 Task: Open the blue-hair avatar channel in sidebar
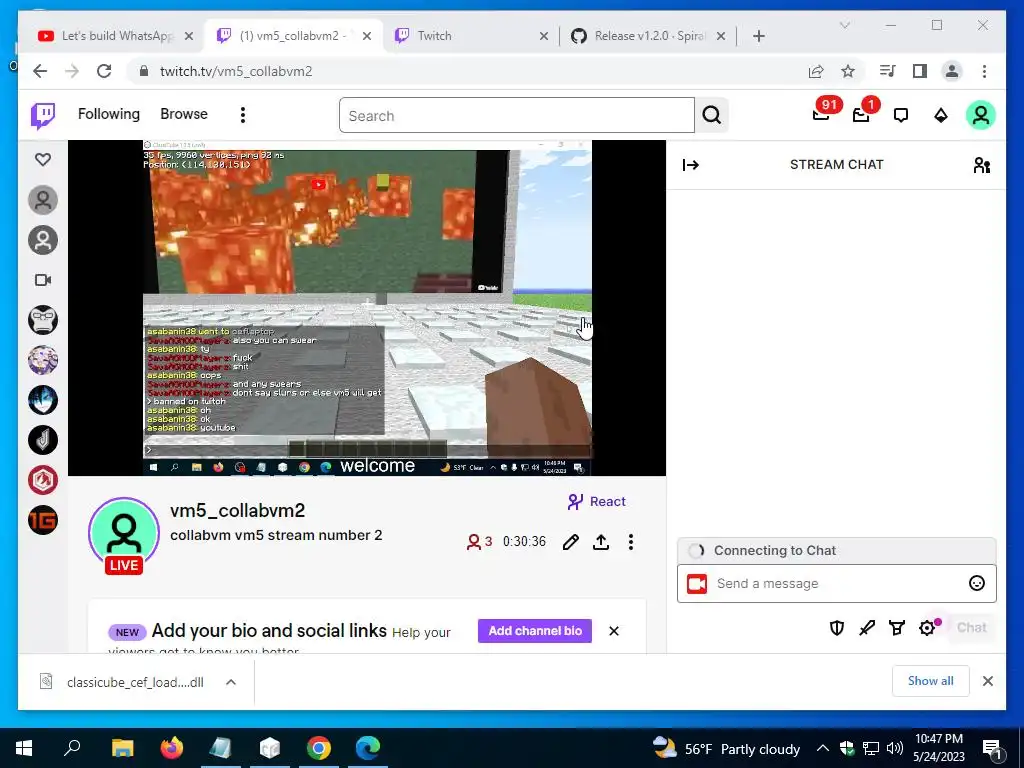[x=43, y=400]
